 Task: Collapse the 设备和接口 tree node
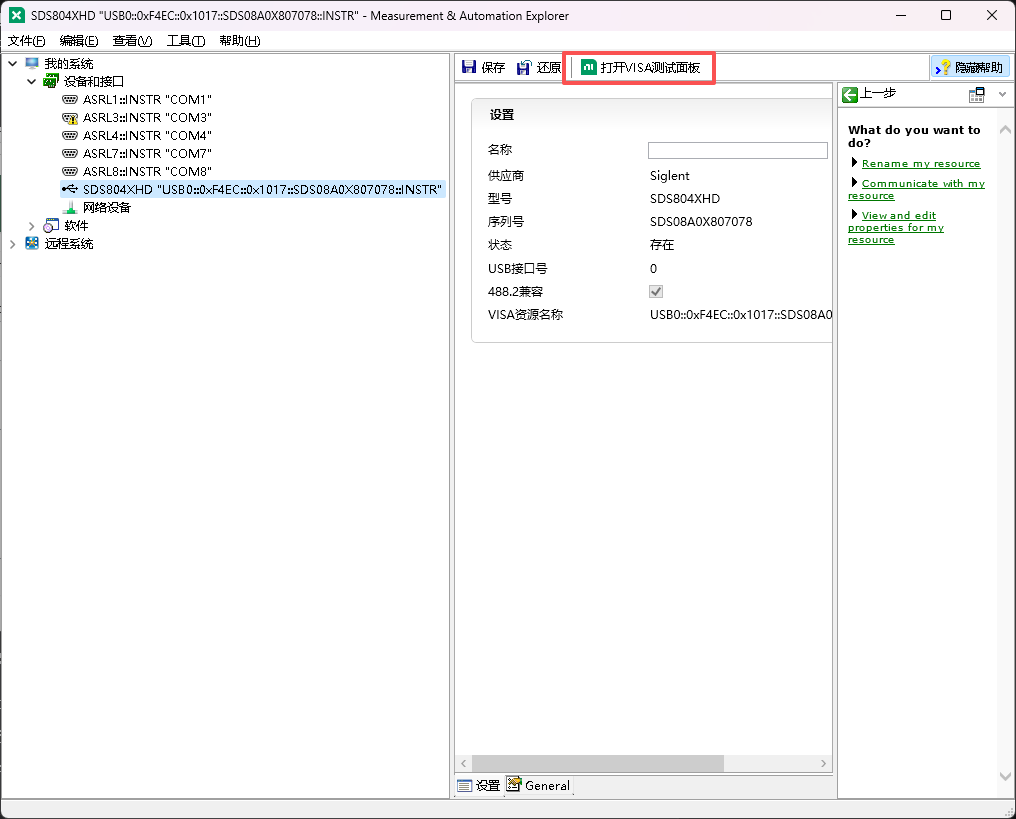click(32, 82)
